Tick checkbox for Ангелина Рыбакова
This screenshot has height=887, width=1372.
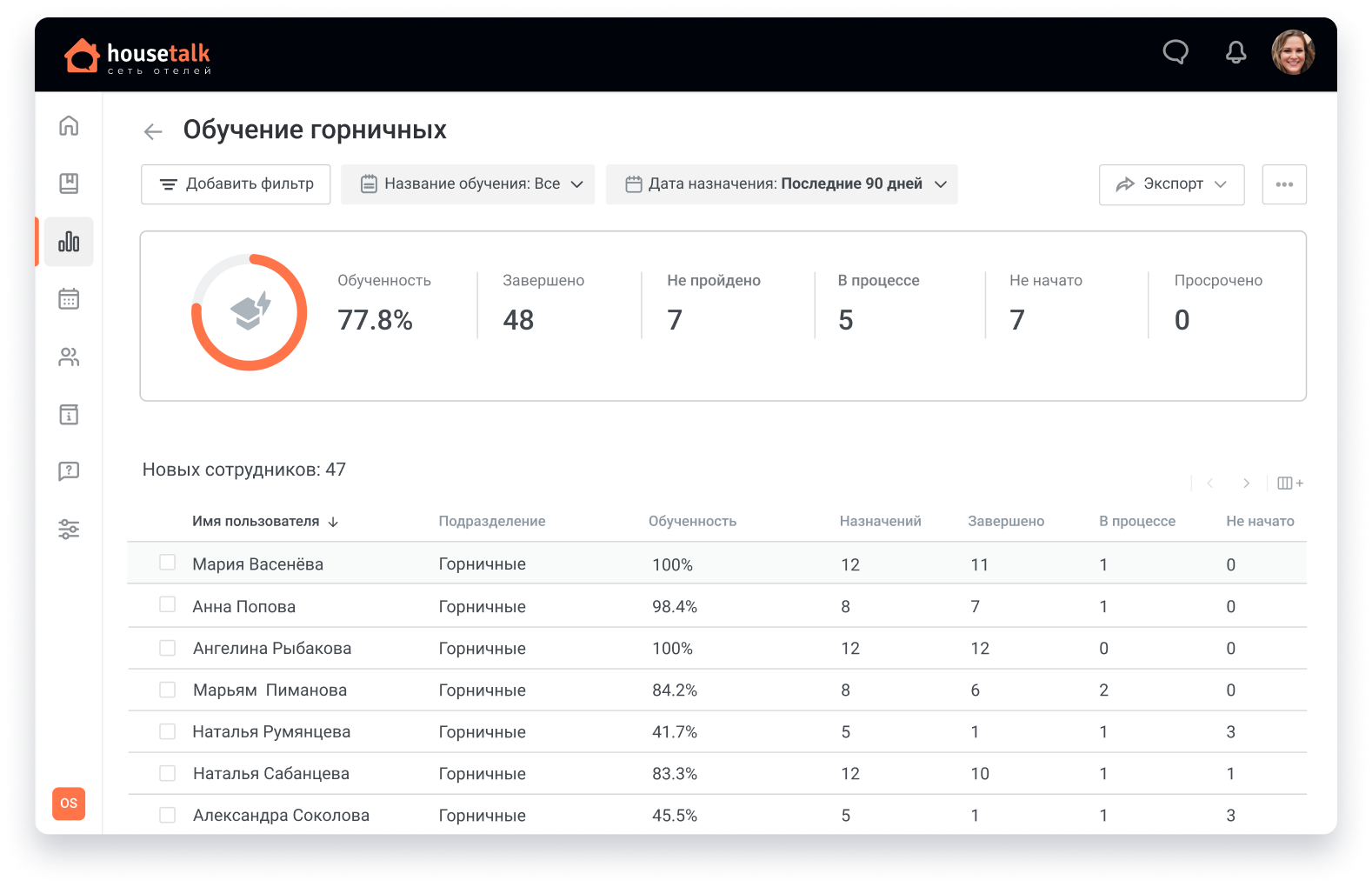click(x=168, y=648)
